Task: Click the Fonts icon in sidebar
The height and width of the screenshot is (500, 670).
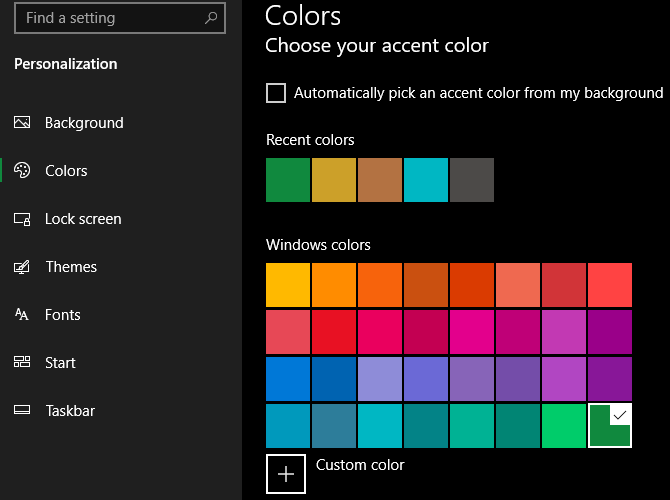Action: [x=22, y=315]
